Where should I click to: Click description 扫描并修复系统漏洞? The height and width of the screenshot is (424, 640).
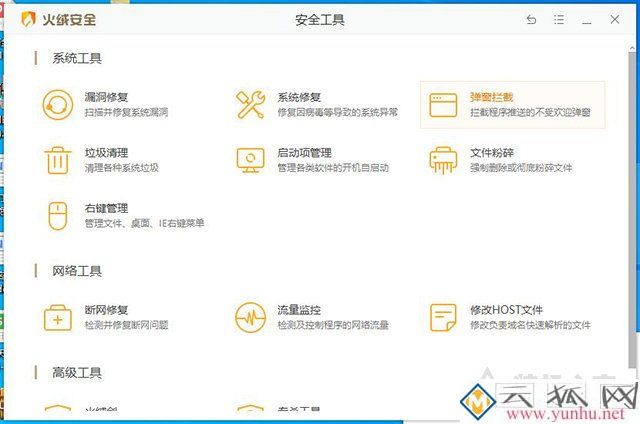click(127, 112)
